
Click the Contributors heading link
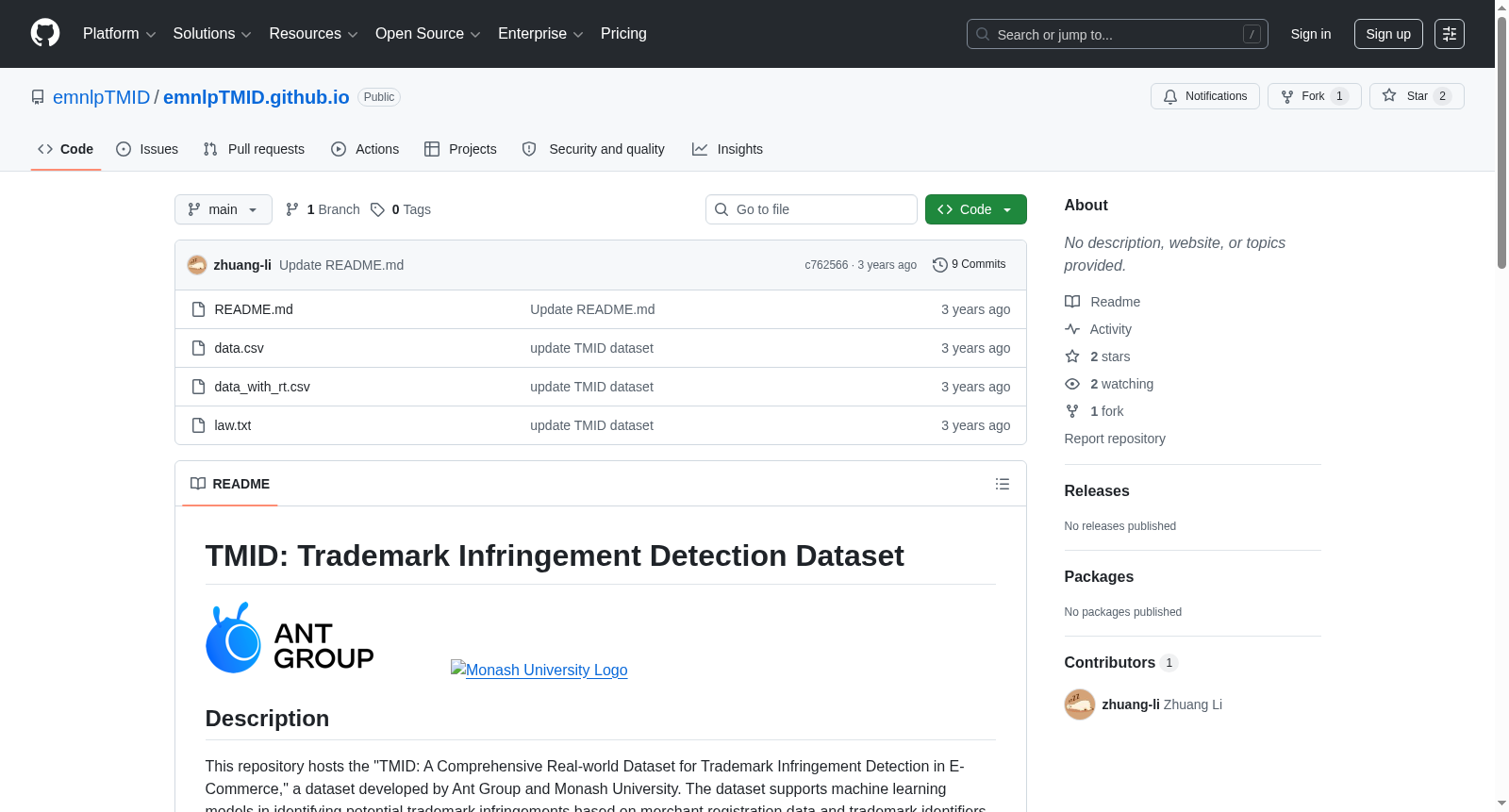tap(1121, 662)
